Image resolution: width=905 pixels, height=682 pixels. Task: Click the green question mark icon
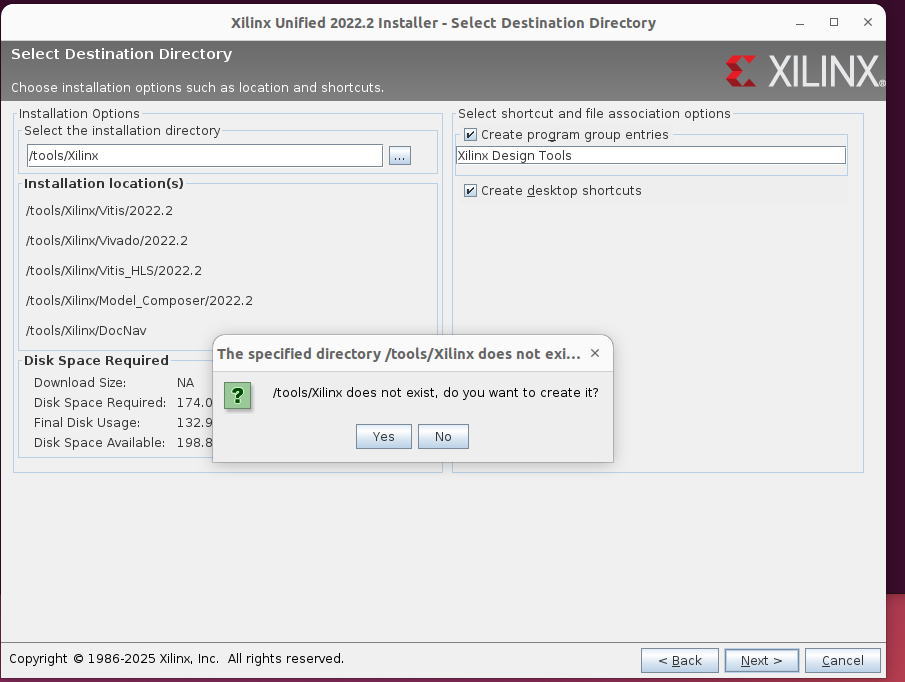(237, 396)
